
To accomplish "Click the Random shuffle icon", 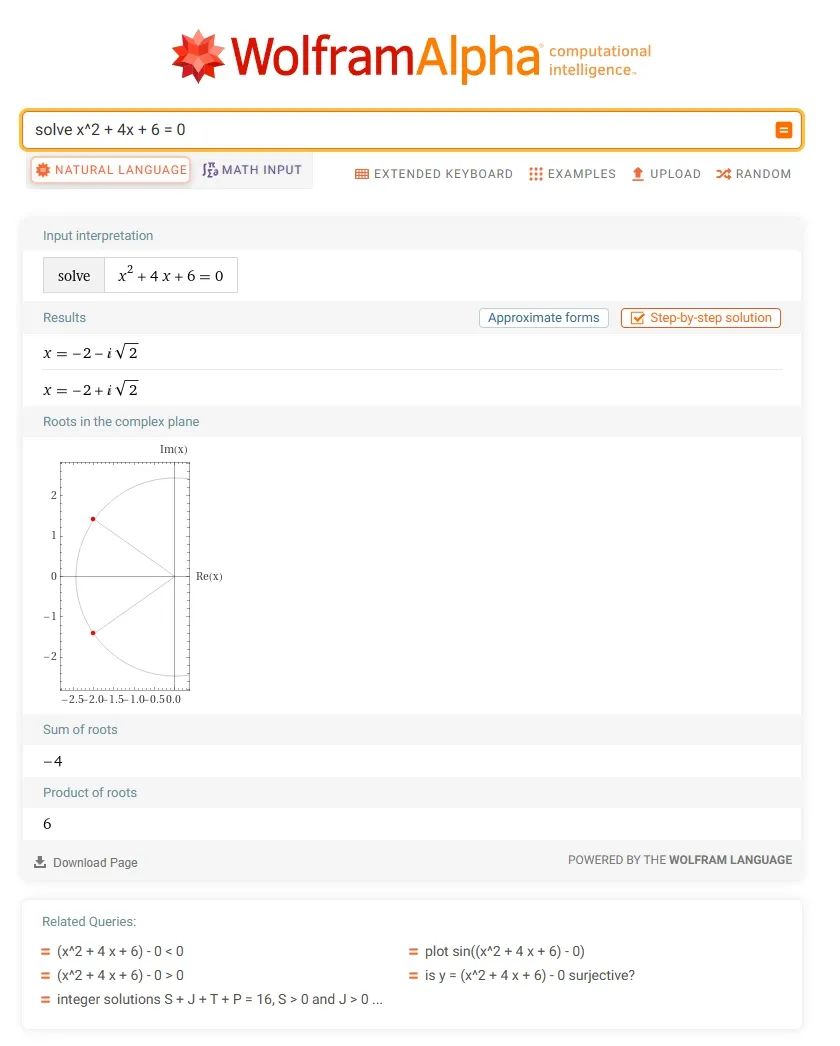I will (723, 174).
